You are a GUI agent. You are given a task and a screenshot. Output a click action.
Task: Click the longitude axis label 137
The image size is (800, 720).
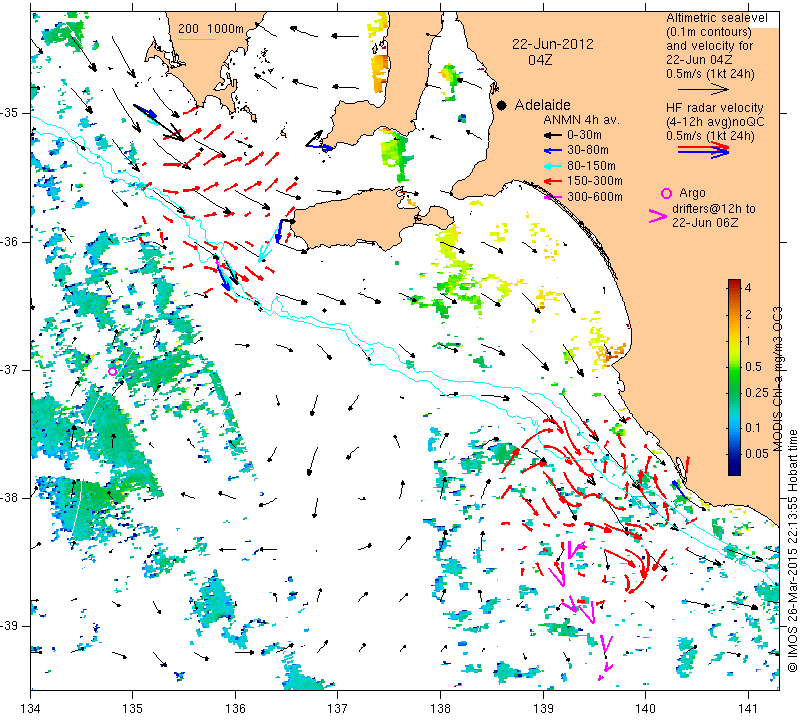[x=338, y=709]
